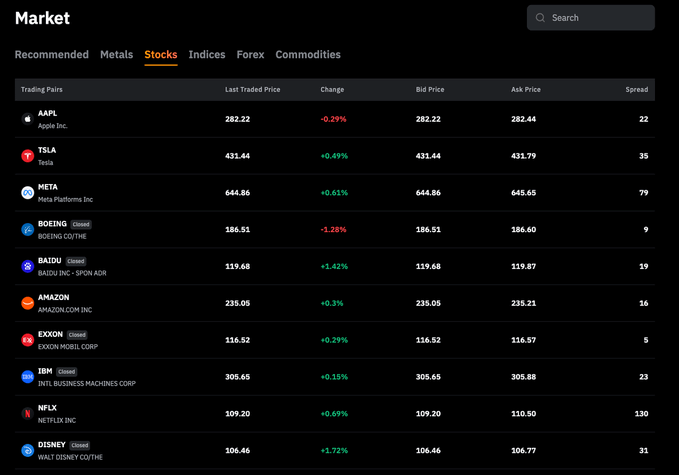Click the Baidu logo icon
Viewport: 679px width, 475px height.
28,266
